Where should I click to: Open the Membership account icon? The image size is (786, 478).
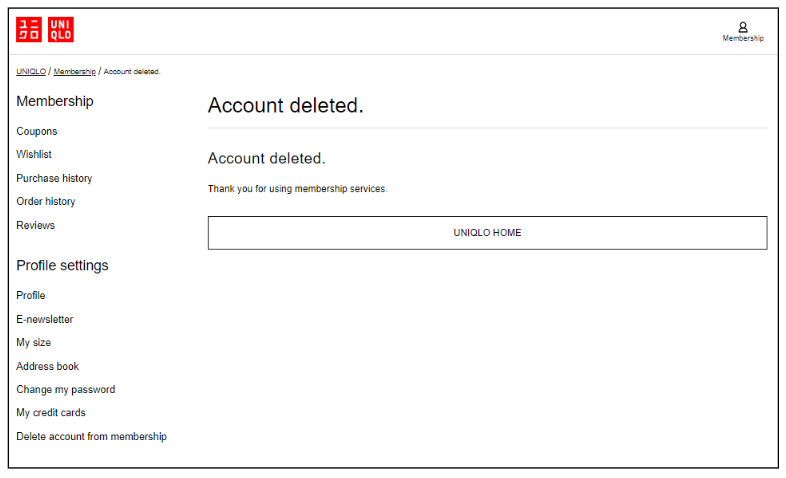[x=743, y=27]
